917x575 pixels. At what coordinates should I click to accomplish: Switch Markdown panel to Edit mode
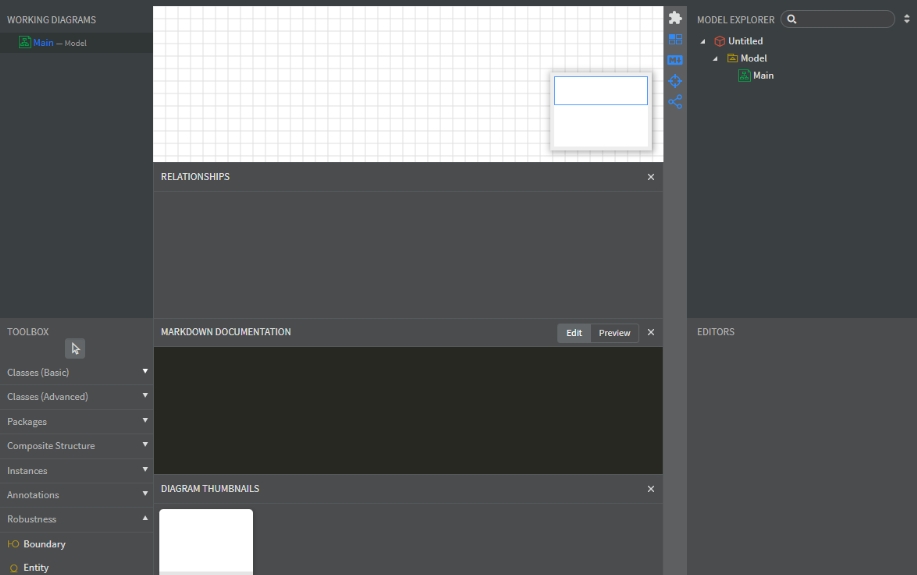pyautogui.click(x=574, y=333)
